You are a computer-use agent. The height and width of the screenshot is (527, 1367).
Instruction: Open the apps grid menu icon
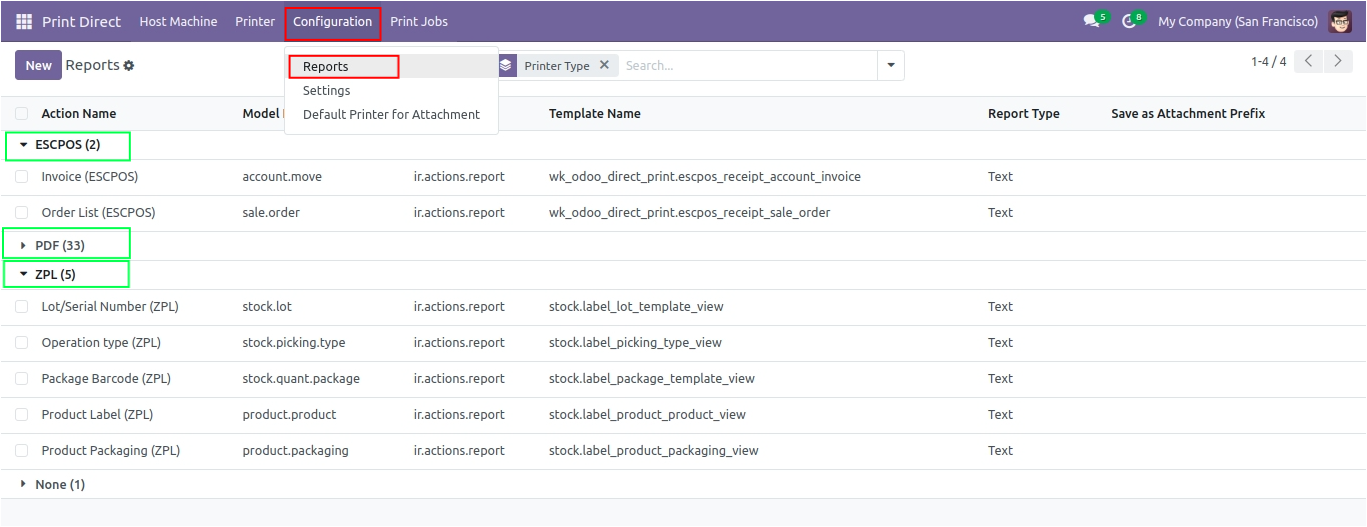pyautogui.click(x=24, y=21)
